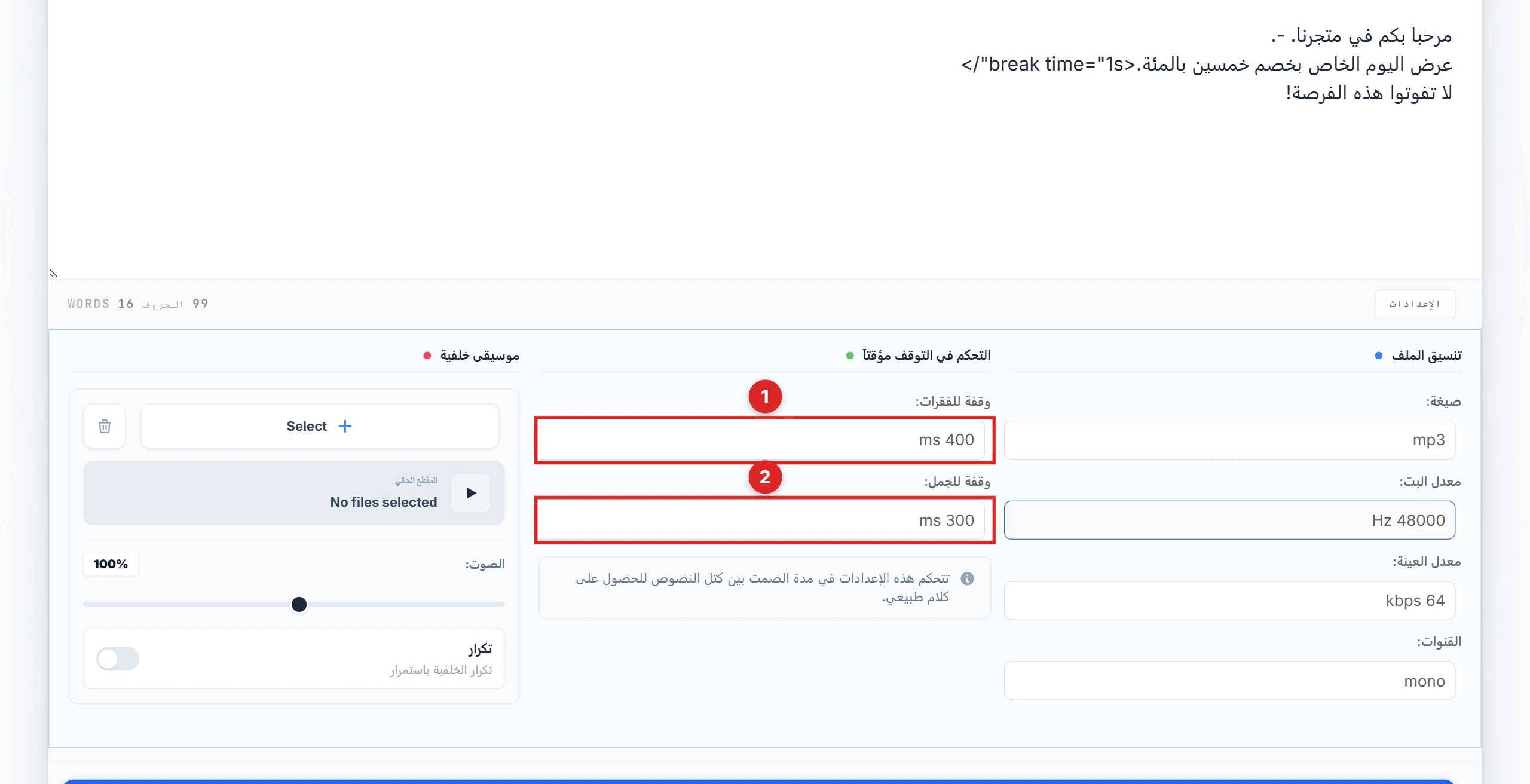Open the 48000 Hz rate dropdown
Image resolution: width=1530 pixels, height=784 pixels.
[x=1229, y=520]
